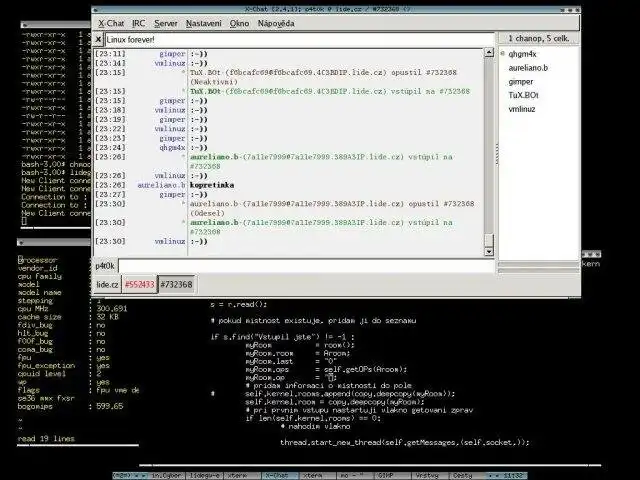Screen dimensions: 640x480
Task: Click the 'myRoom.last' assignment line
Action: (290, 361)
